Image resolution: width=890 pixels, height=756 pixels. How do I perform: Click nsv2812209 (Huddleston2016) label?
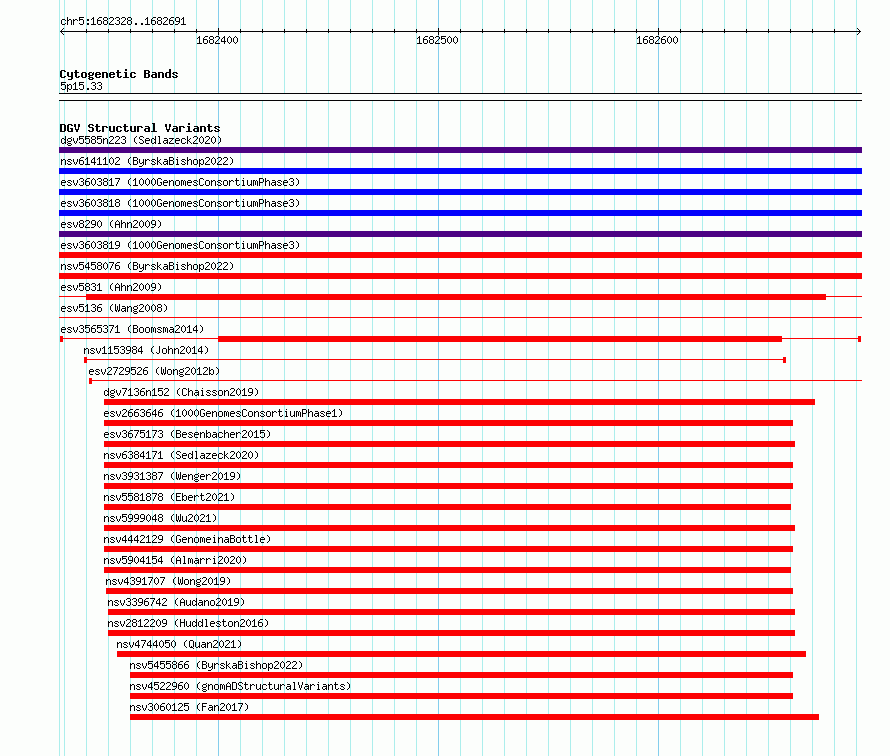pyautogui.click(x=188, y=623)
